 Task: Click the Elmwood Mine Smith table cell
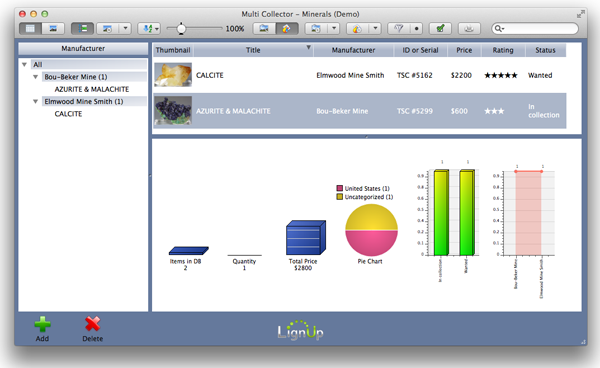(350, 75)
